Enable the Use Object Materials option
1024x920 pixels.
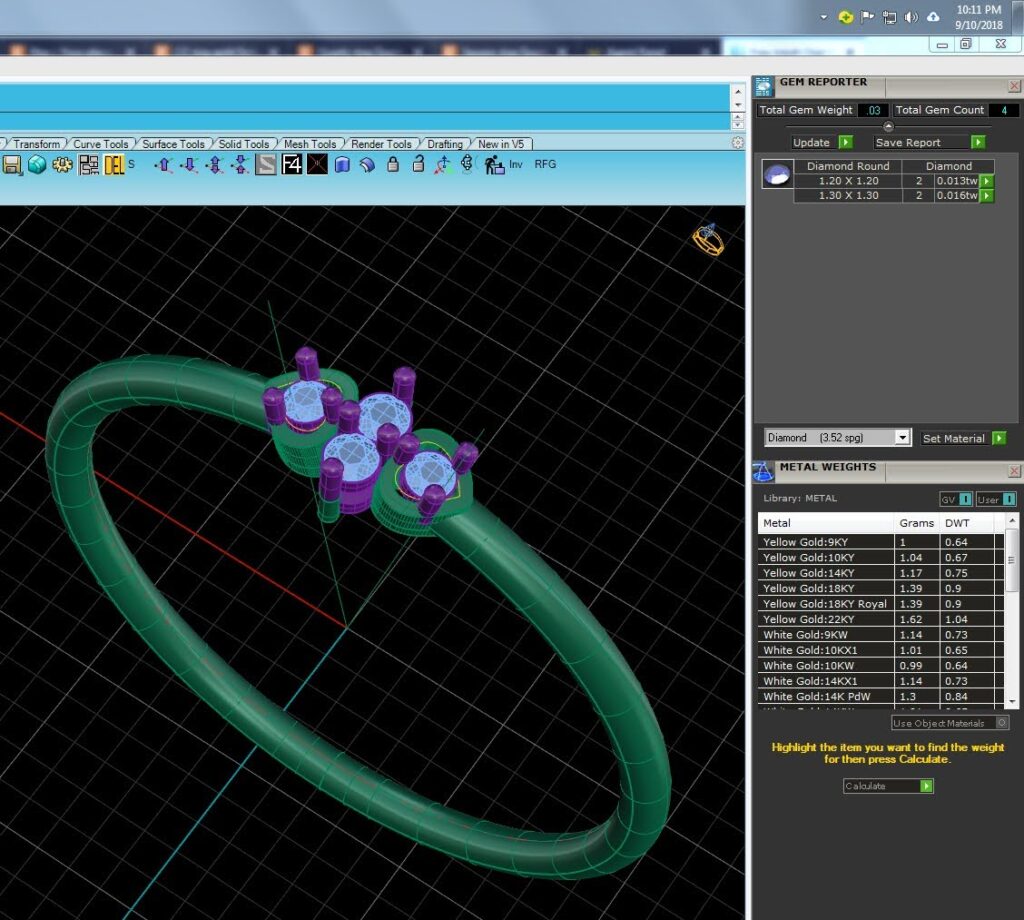point(950,723)
